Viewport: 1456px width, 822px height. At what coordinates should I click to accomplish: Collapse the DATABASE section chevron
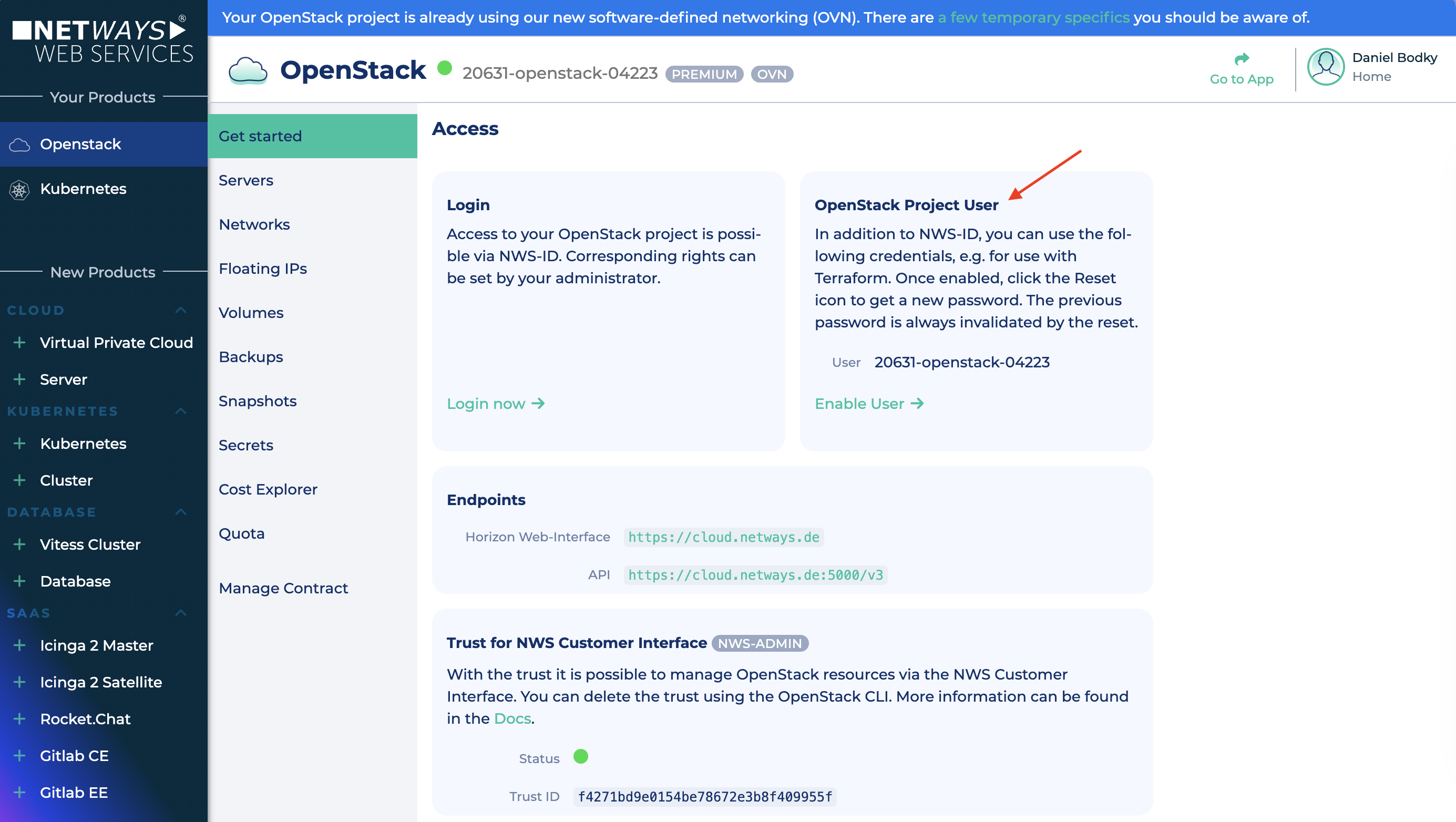[181, 512]
